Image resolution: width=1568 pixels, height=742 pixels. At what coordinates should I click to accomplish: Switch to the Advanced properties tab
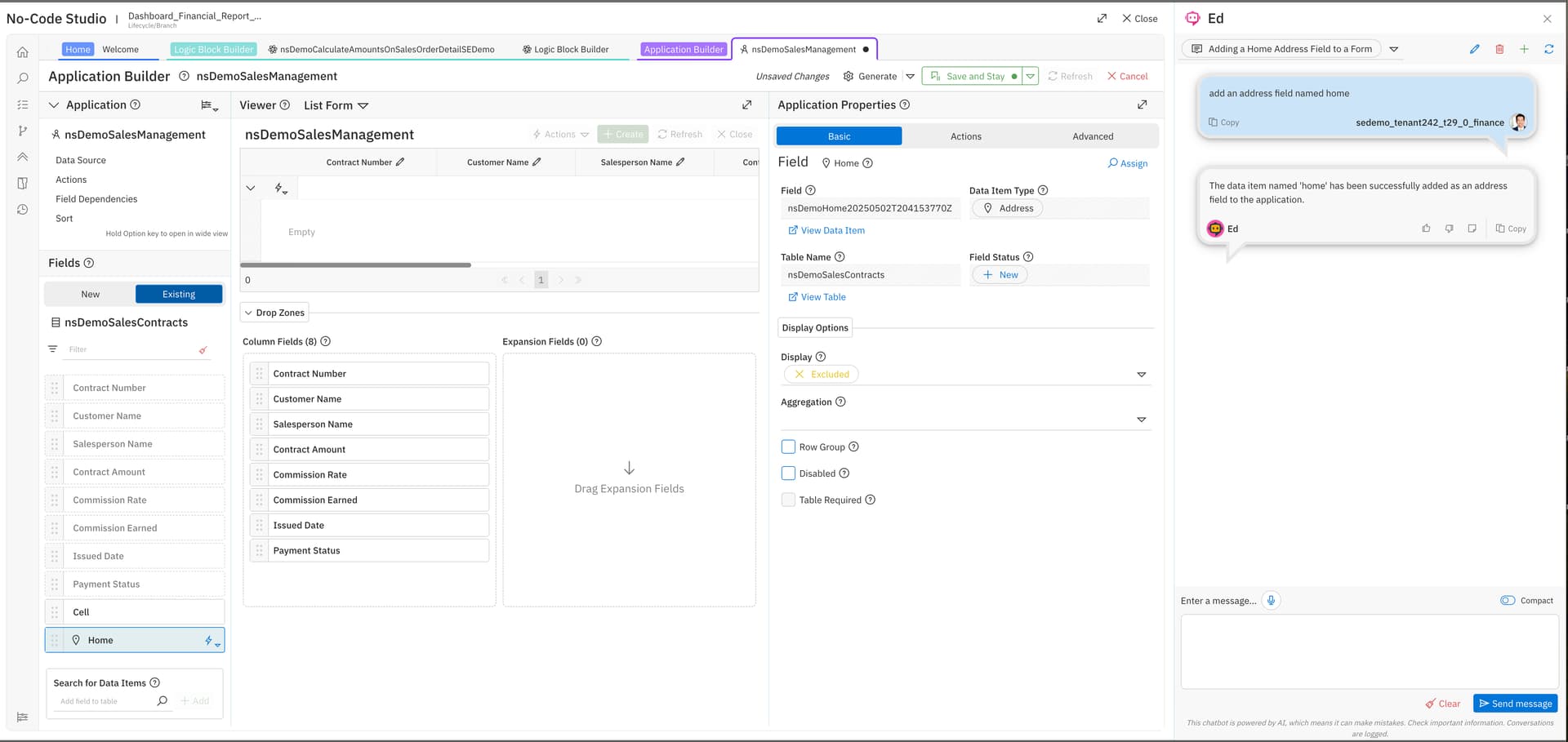click(x=1093, y=136)
